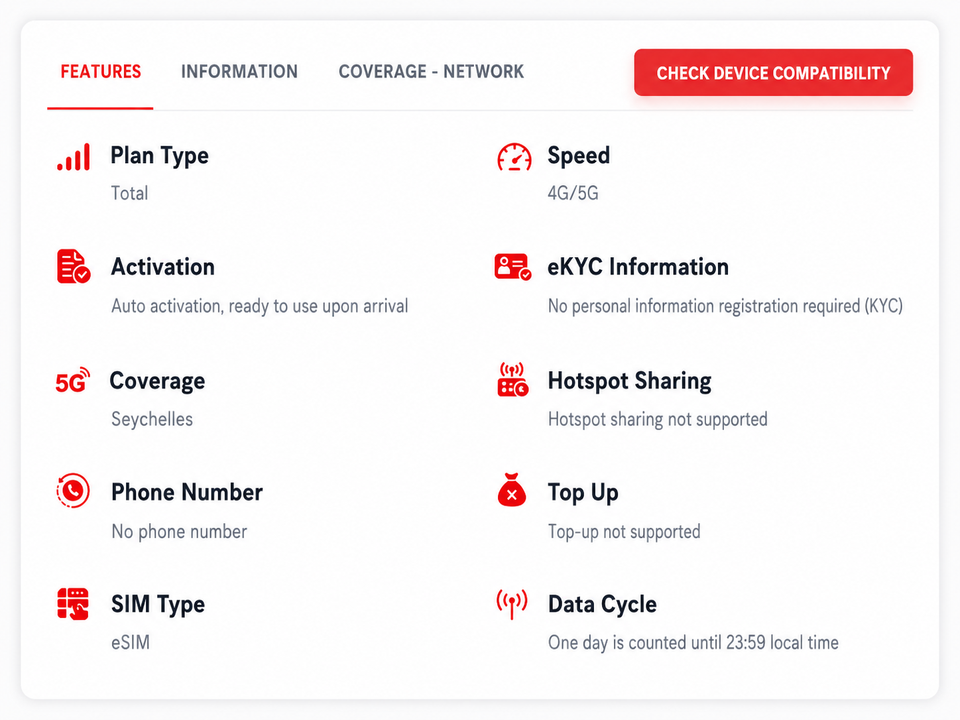960x720 pixels.
Task: Click the Data Cycle heading
Action: [602, 604]
